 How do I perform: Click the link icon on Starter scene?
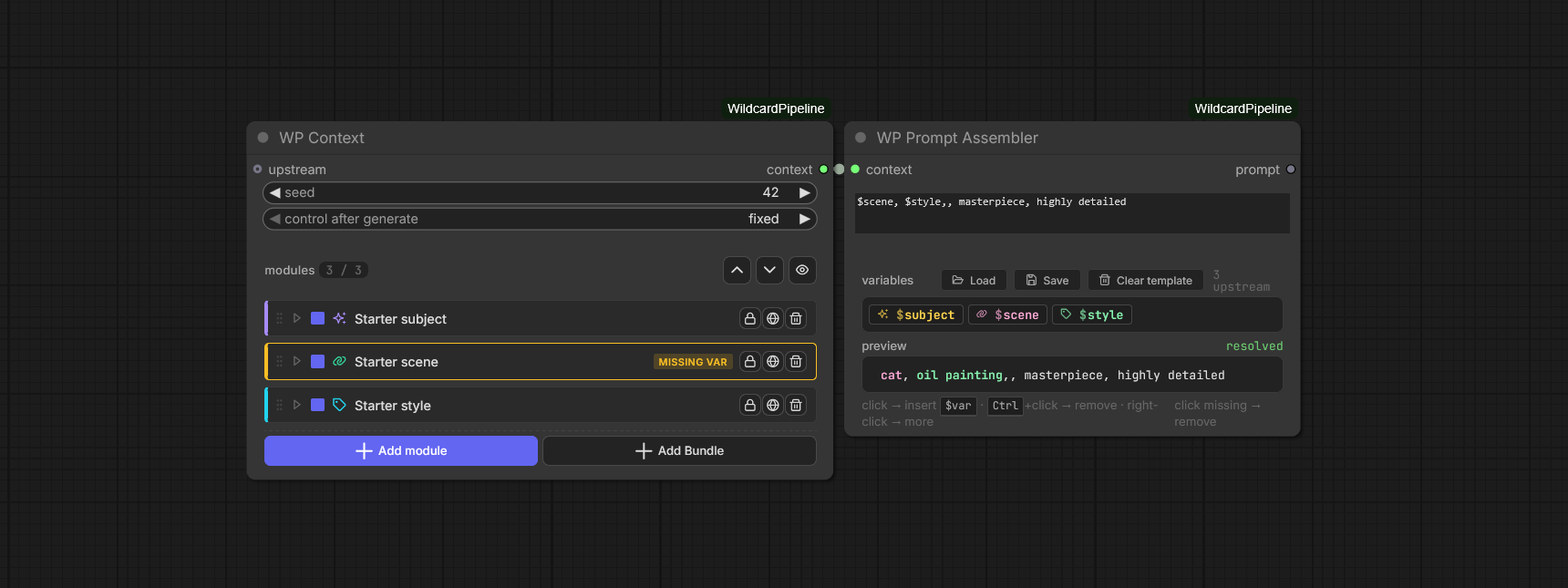coord(339,362)
